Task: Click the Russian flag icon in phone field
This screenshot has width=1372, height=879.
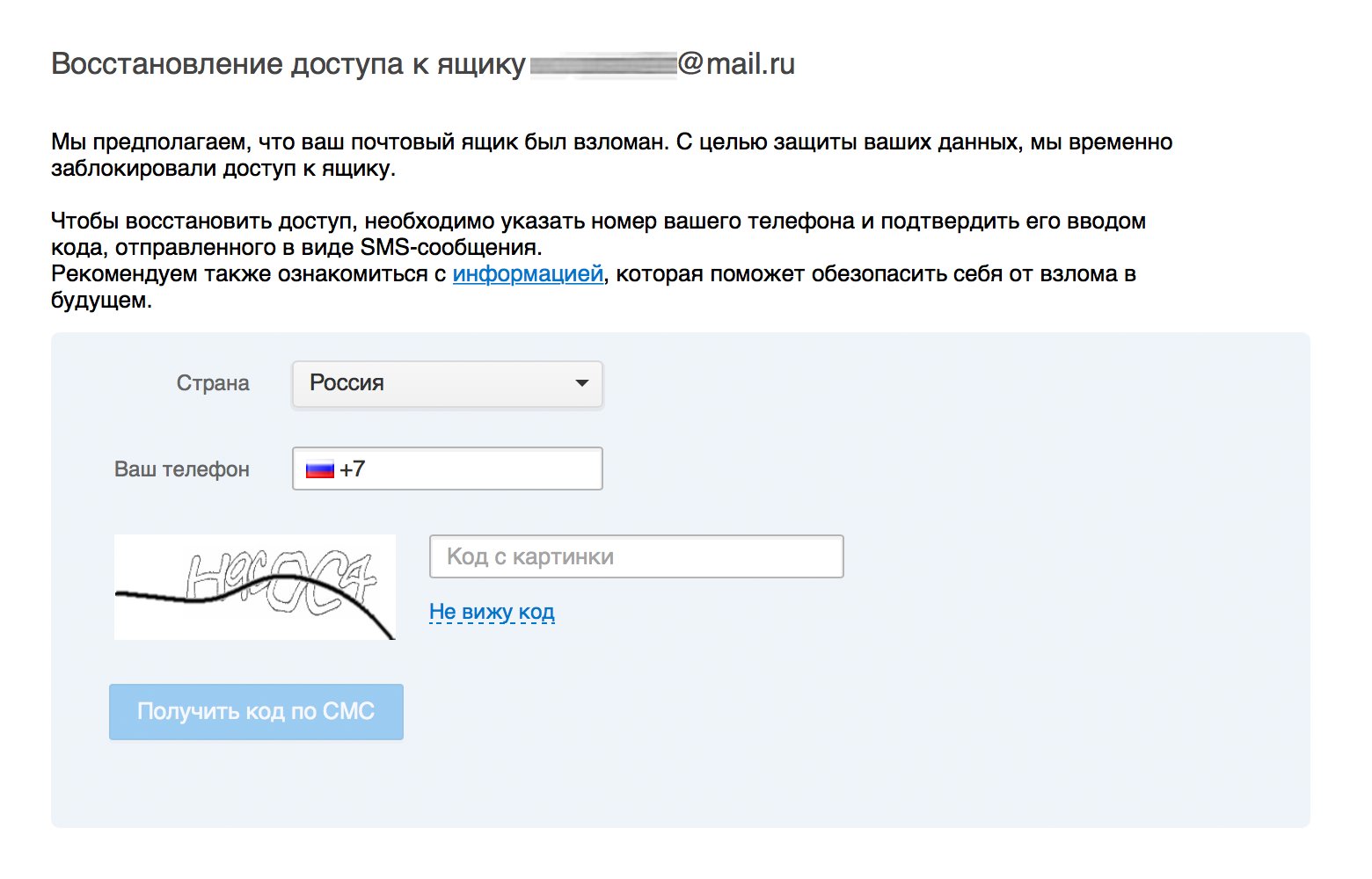Action: click(319, 469)
